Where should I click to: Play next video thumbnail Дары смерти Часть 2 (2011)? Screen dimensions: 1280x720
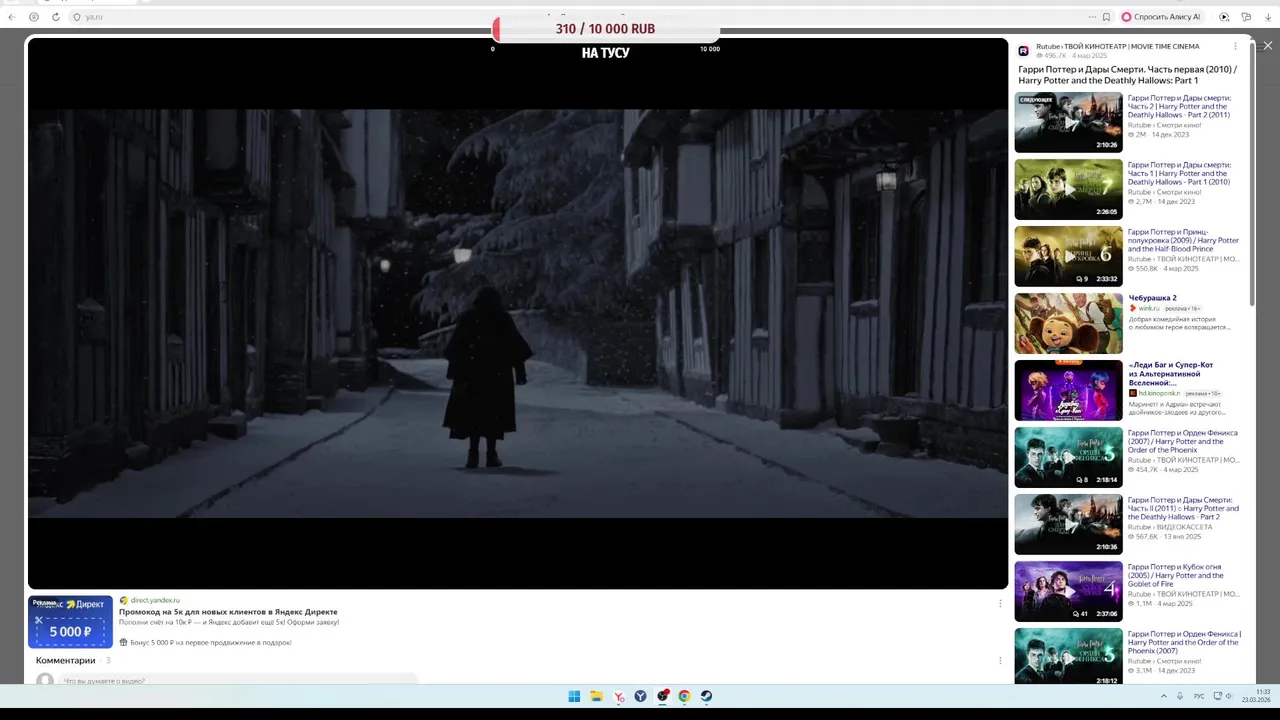coord(1068,123)
